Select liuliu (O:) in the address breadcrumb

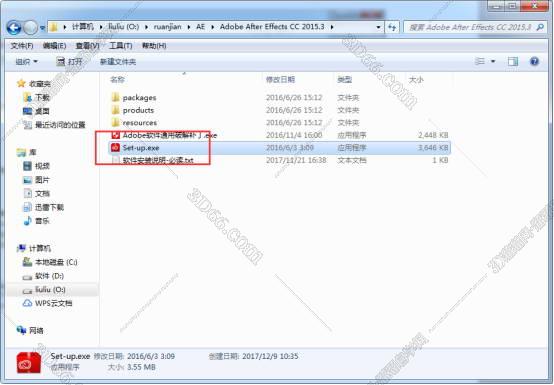(x=124, y=27)
